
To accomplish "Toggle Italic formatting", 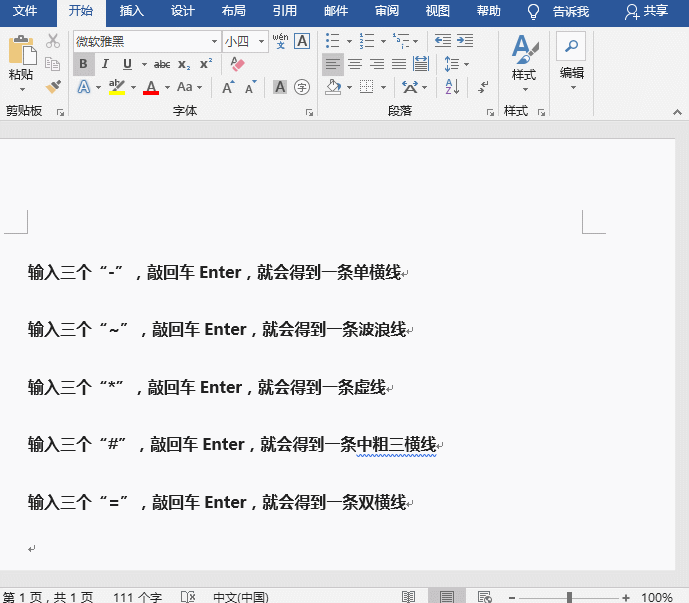I will tap(105, 64).
